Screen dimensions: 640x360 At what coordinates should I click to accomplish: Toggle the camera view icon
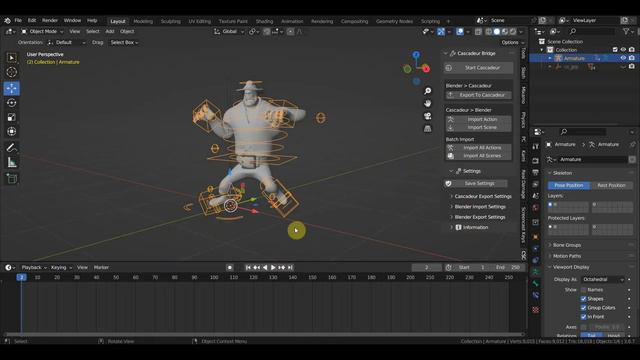point(427,116)
